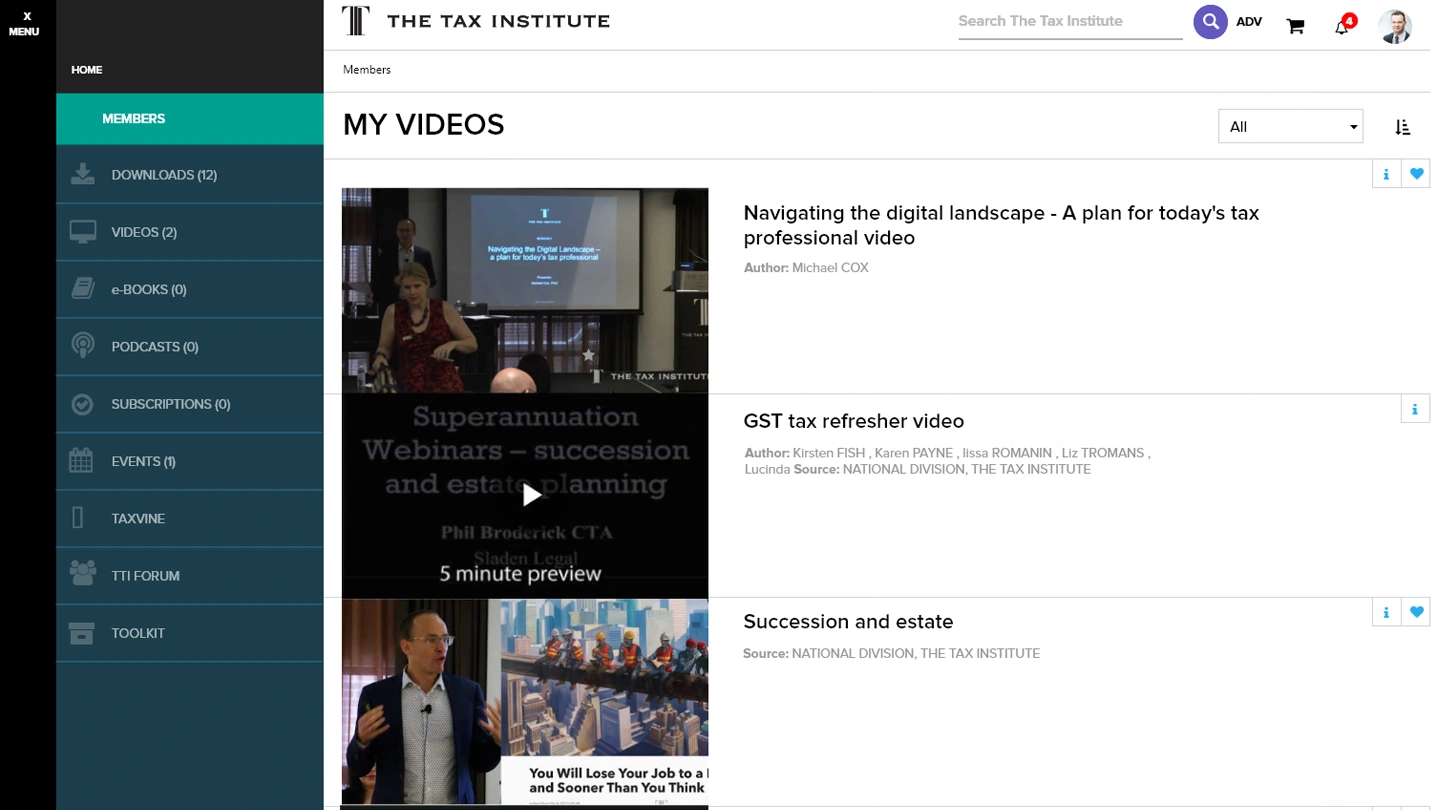Select Videos (2) in the sidebar
Viewport: 1440px width, 810px height.
coord(190,232)
